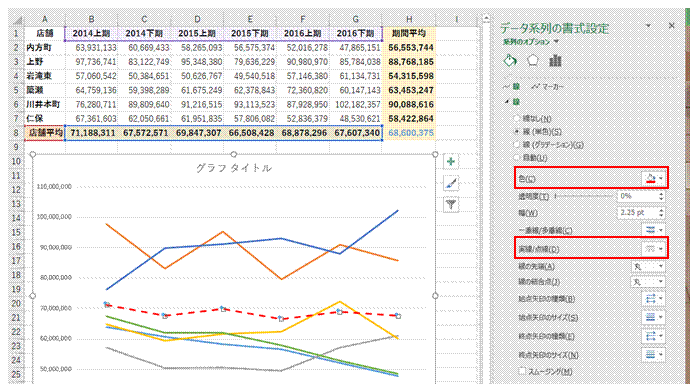
Task: Open the Fill & Line paint bucket tab
Action: (x=510, y=61)
